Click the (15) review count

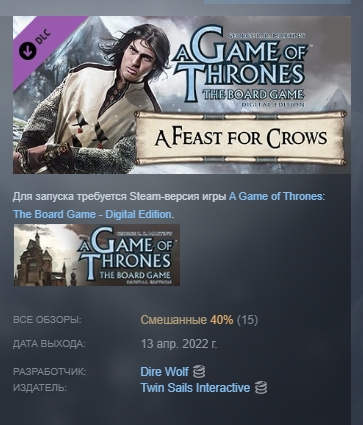tap(247, 320)
